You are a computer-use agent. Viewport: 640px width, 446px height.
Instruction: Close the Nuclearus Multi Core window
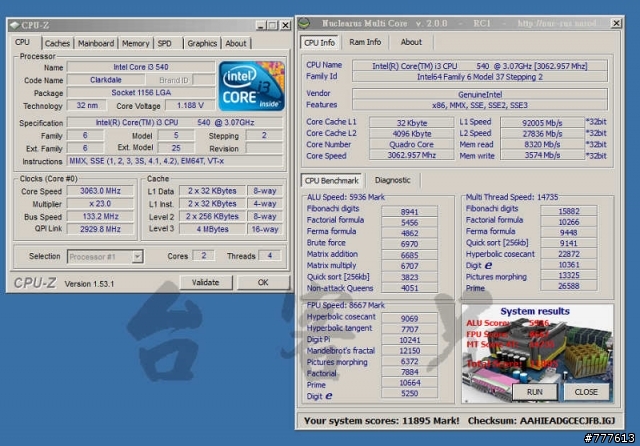coord(616,23)
